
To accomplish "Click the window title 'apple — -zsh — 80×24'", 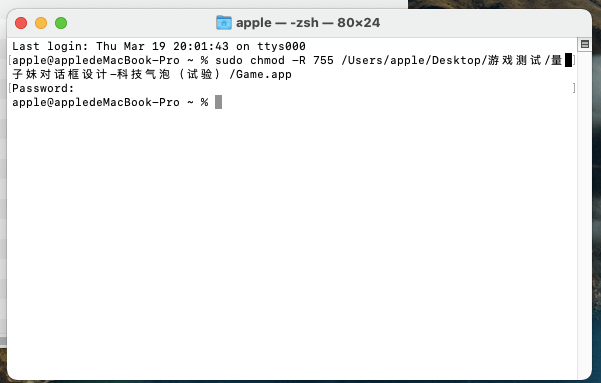I will pos(308,23).
